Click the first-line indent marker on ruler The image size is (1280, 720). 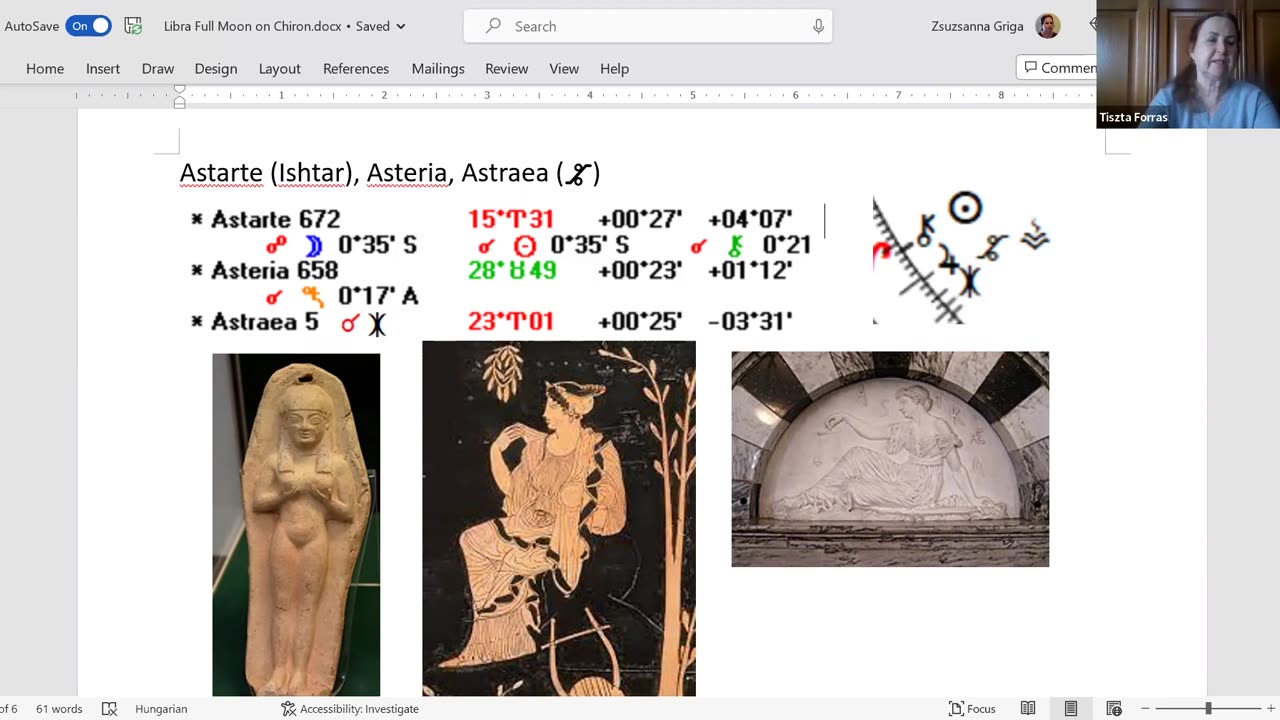180,90
